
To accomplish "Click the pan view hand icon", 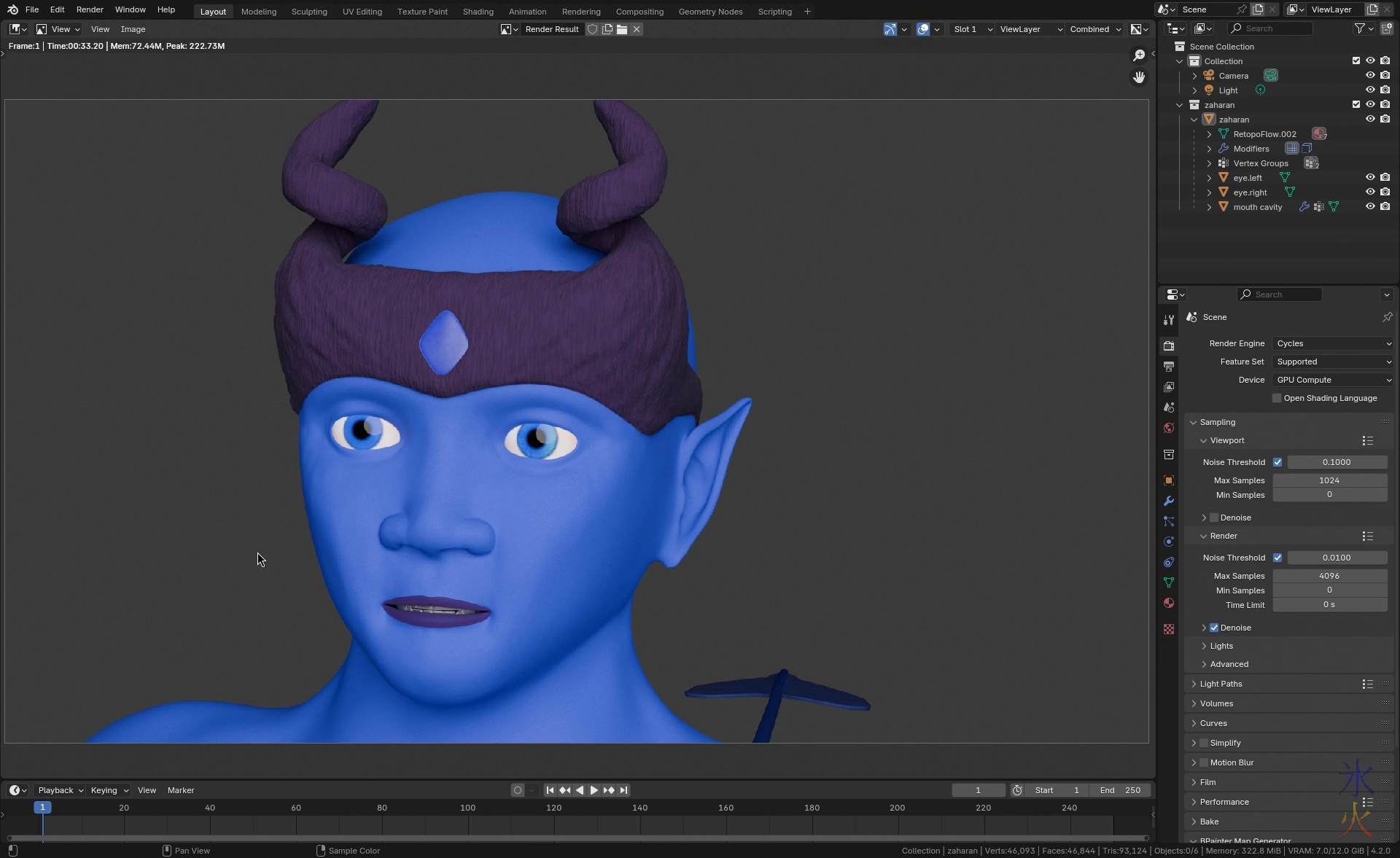I will (1139, 77).
